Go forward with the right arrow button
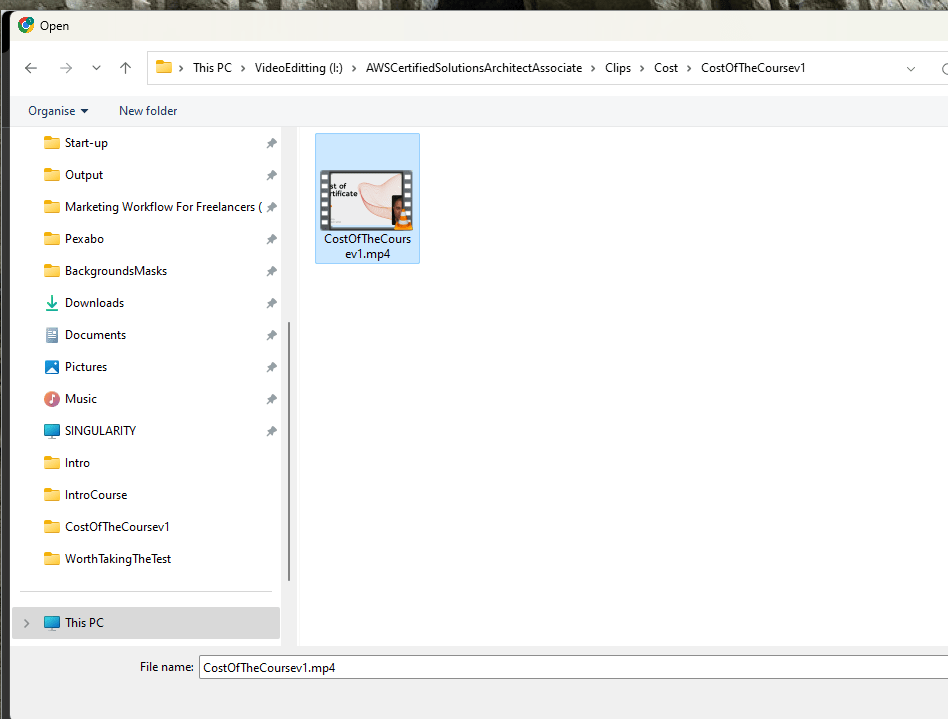 pyautogui.click(x=66, y=68)
